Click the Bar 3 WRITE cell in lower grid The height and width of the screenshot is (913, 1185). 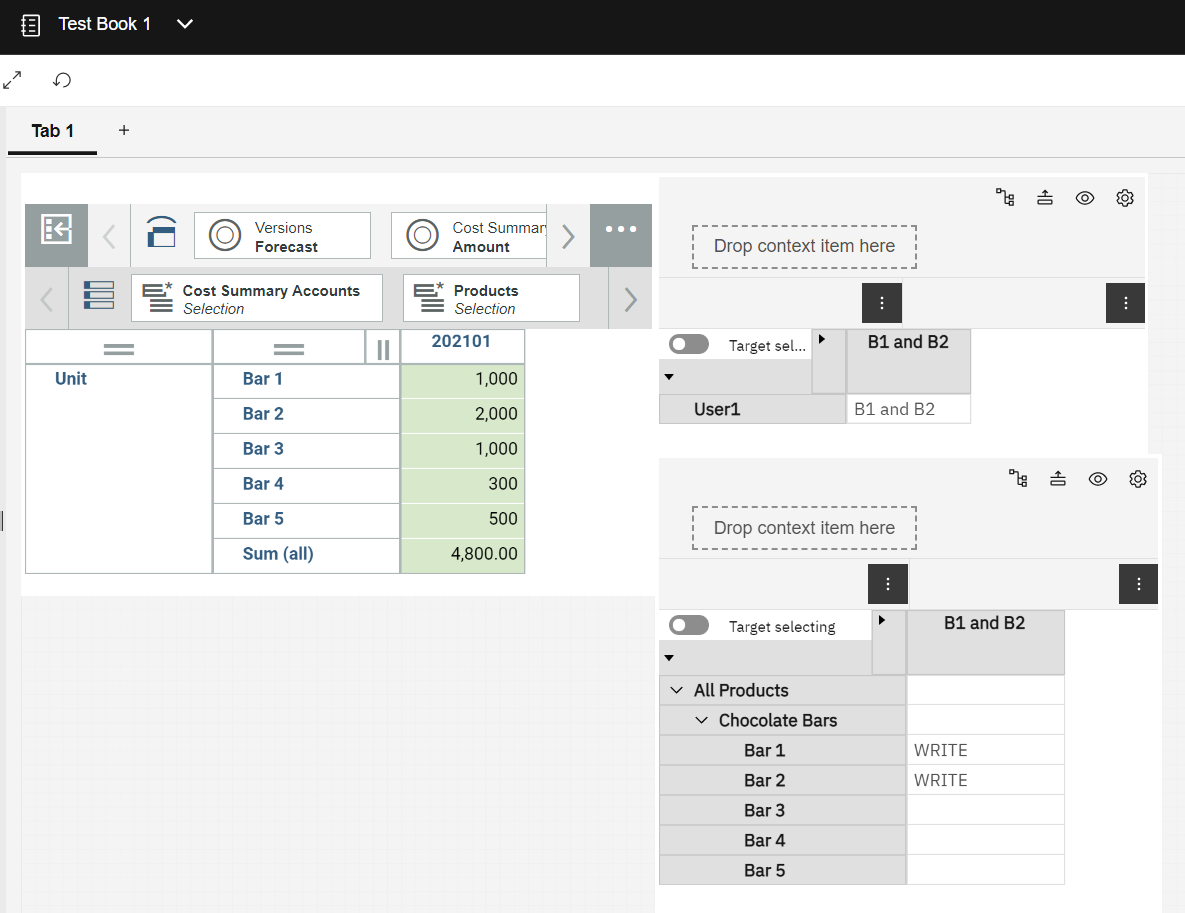(985, 810)
